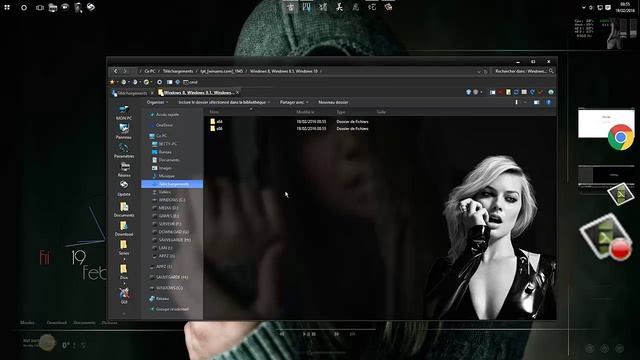The image size is (640, 360).
Task: Go back with the Explorer back arrow
Action: [x=116, y=71]
